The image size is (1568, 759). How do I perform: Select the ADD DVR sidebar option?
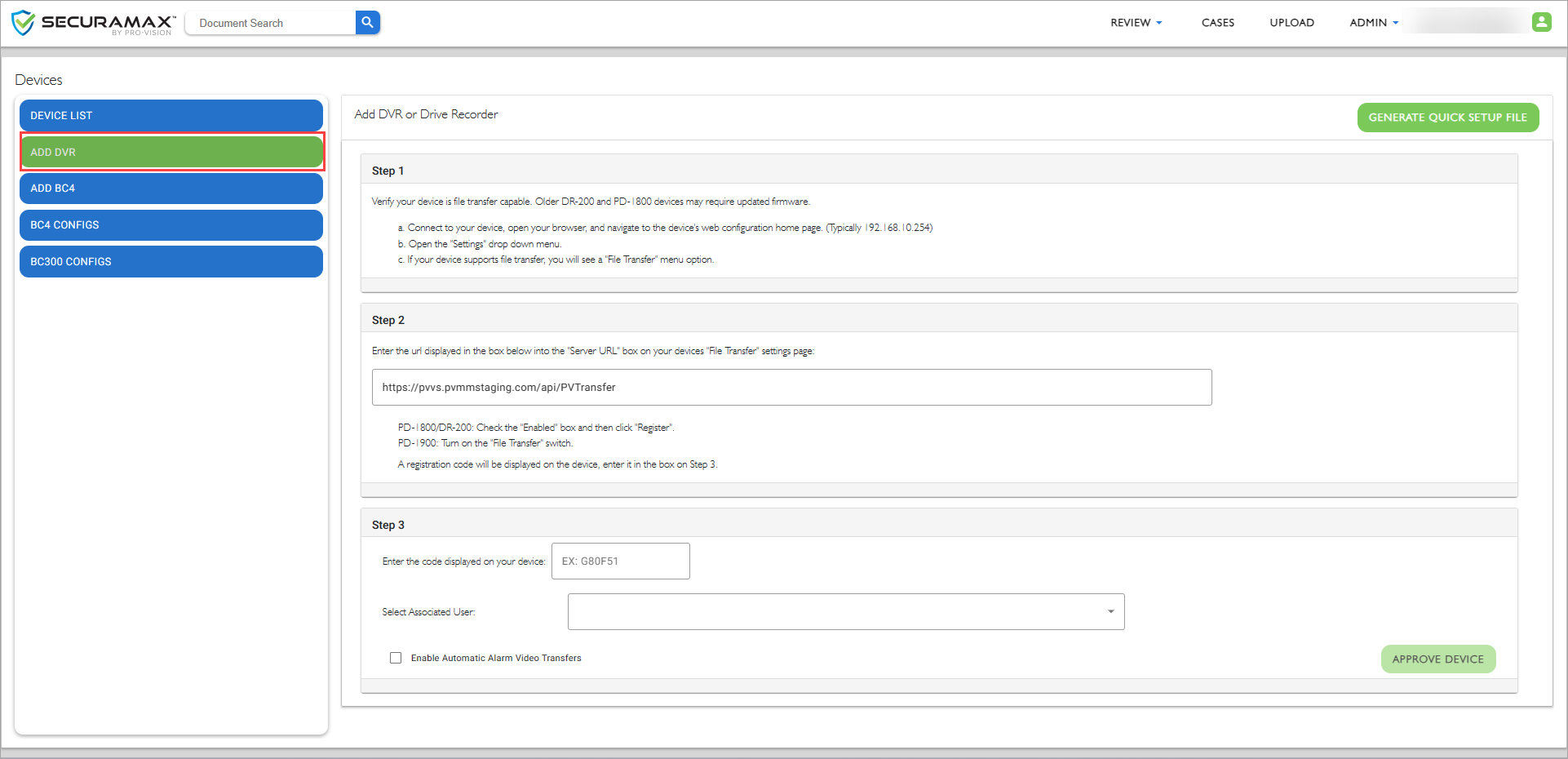(x=171, y=152)
